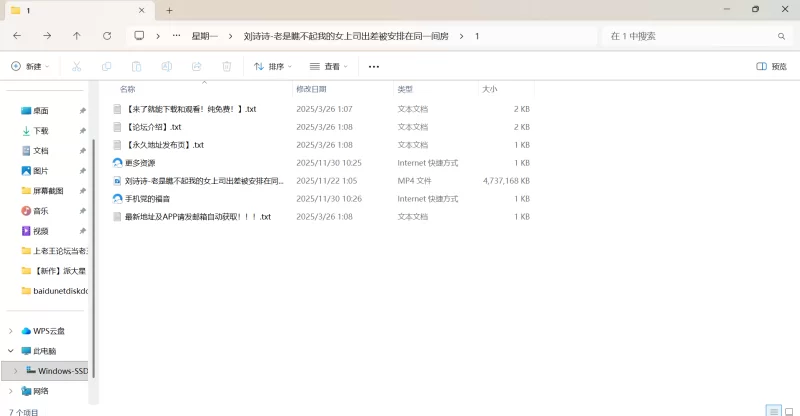Open the 排序 sort dropdown
This screenshot has height=416, width=800.
point(272,67)
